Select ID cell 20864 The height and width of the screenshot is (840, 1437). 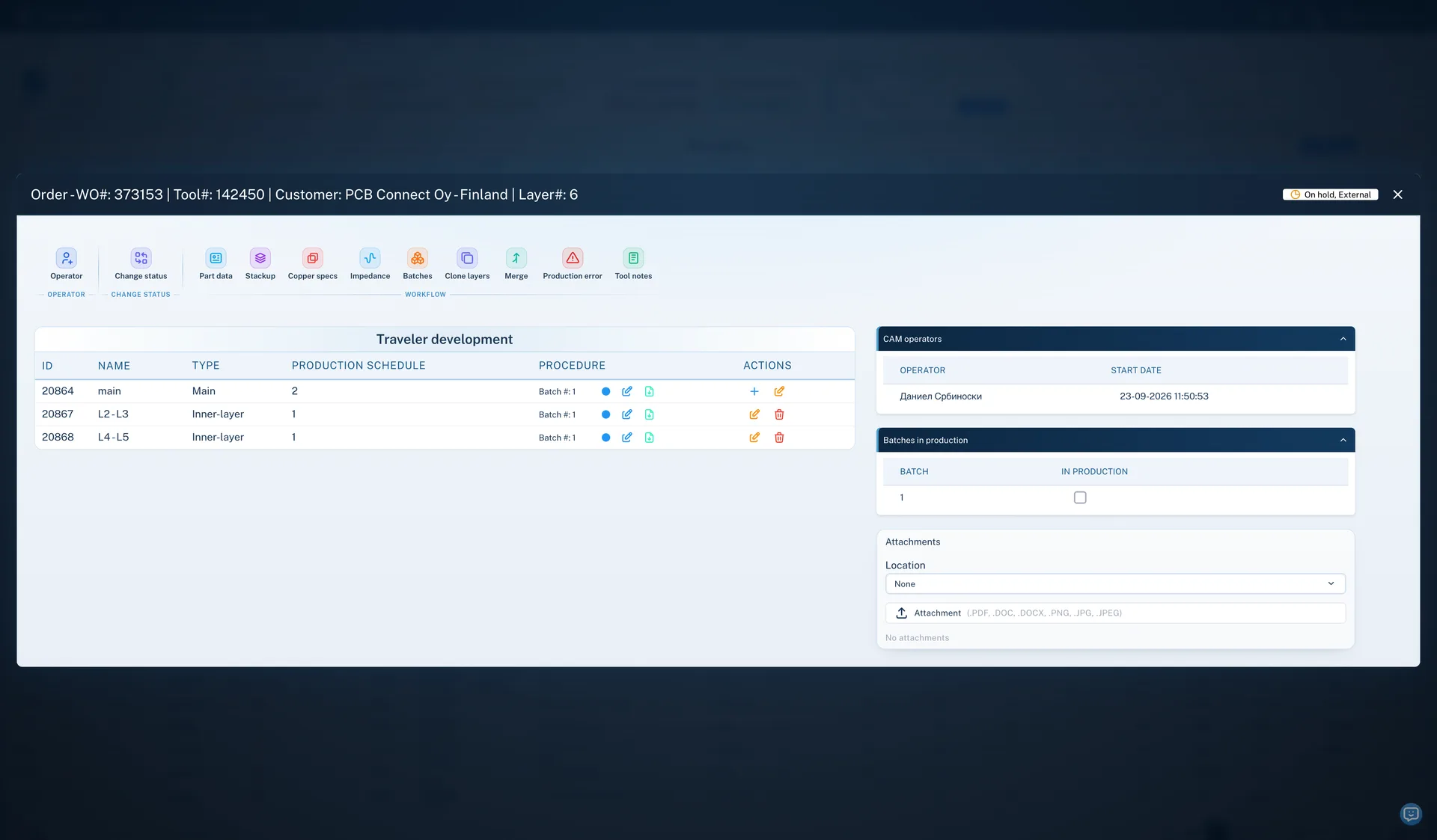coord(58,391)
